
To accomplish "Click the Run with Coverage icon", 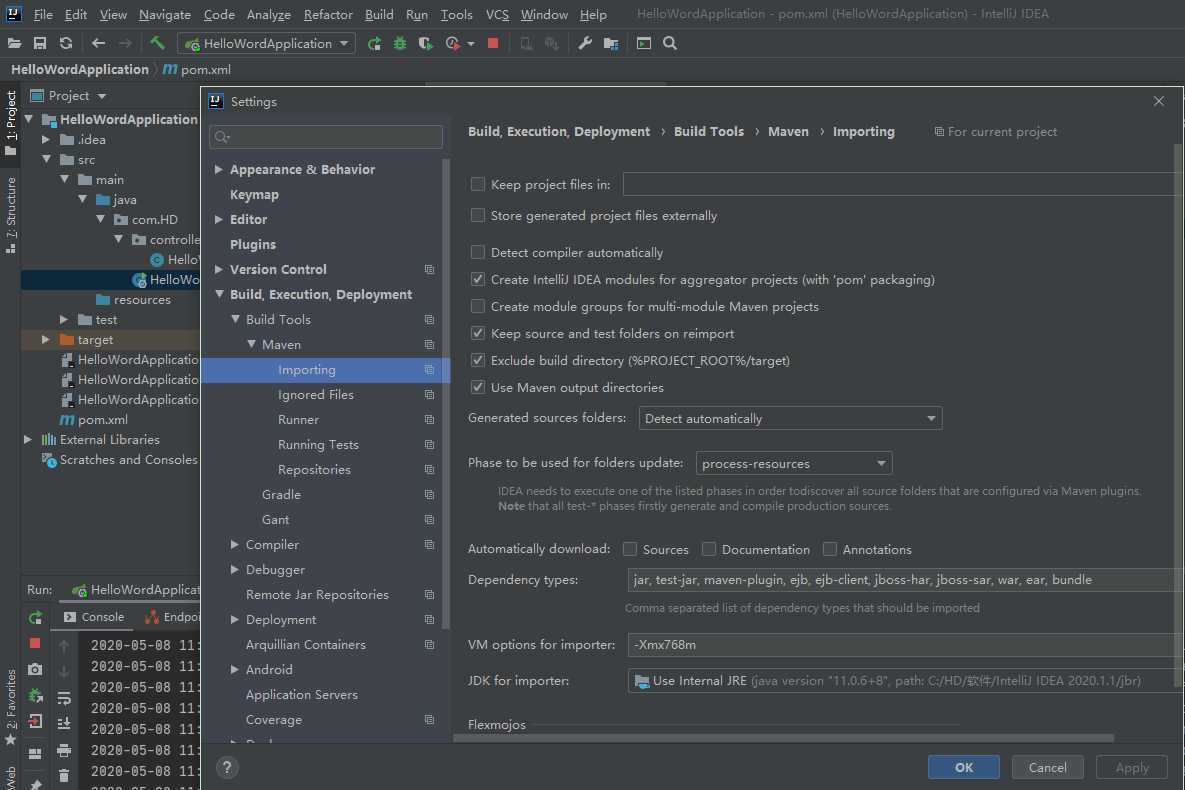I will [x=425, y=44].
